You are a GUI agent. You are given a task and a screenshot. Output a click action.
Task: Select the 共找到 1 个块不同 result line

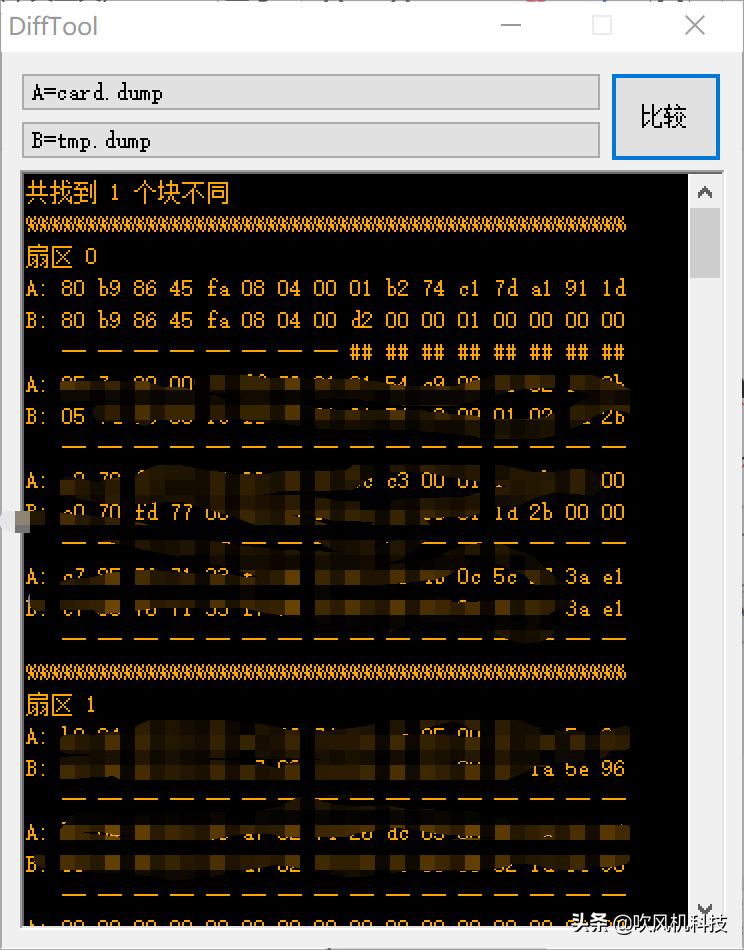(127, 192)
